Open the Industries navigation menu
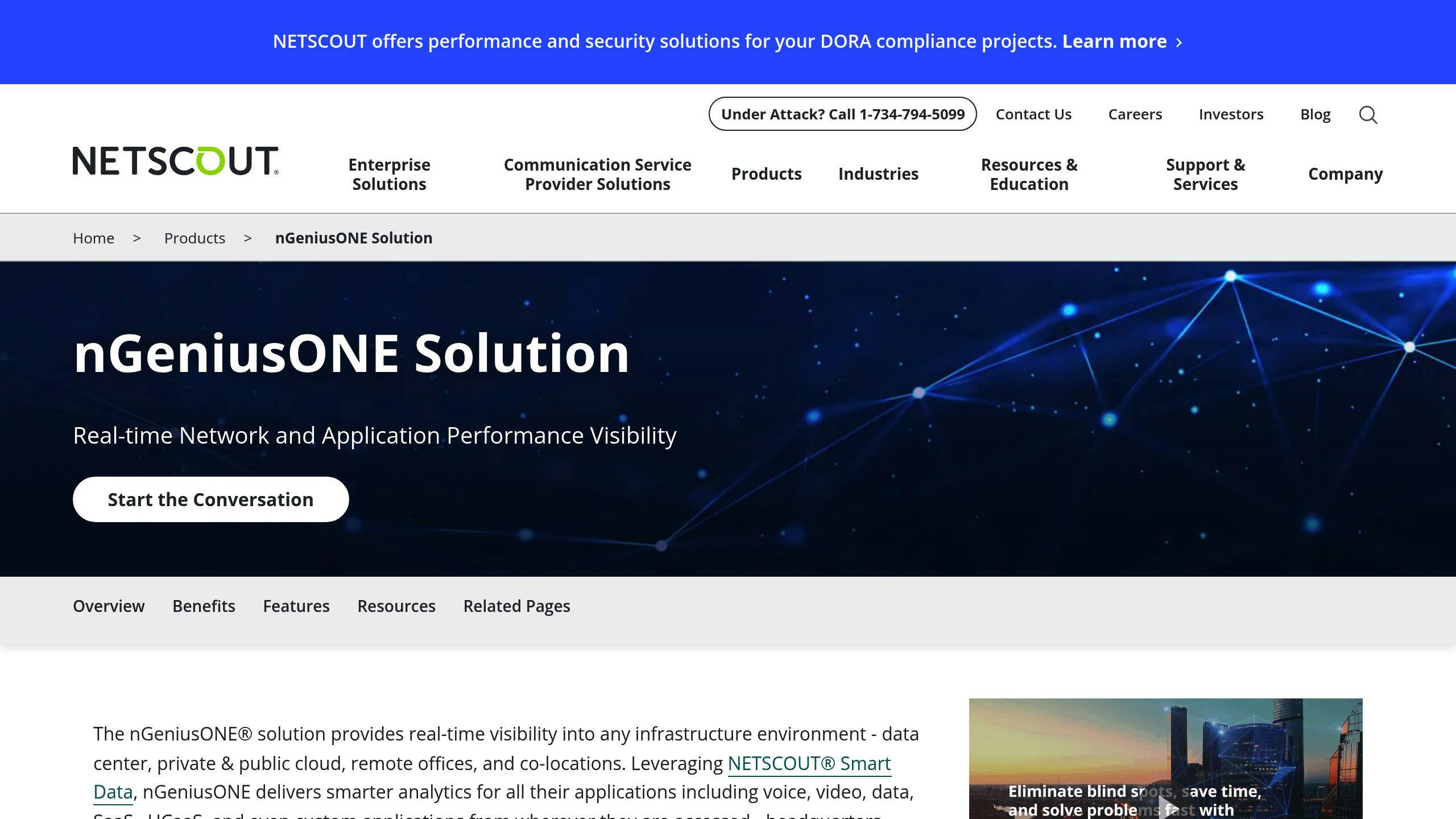The width and height of the screenshot is (1456, 819). point(878,173)
